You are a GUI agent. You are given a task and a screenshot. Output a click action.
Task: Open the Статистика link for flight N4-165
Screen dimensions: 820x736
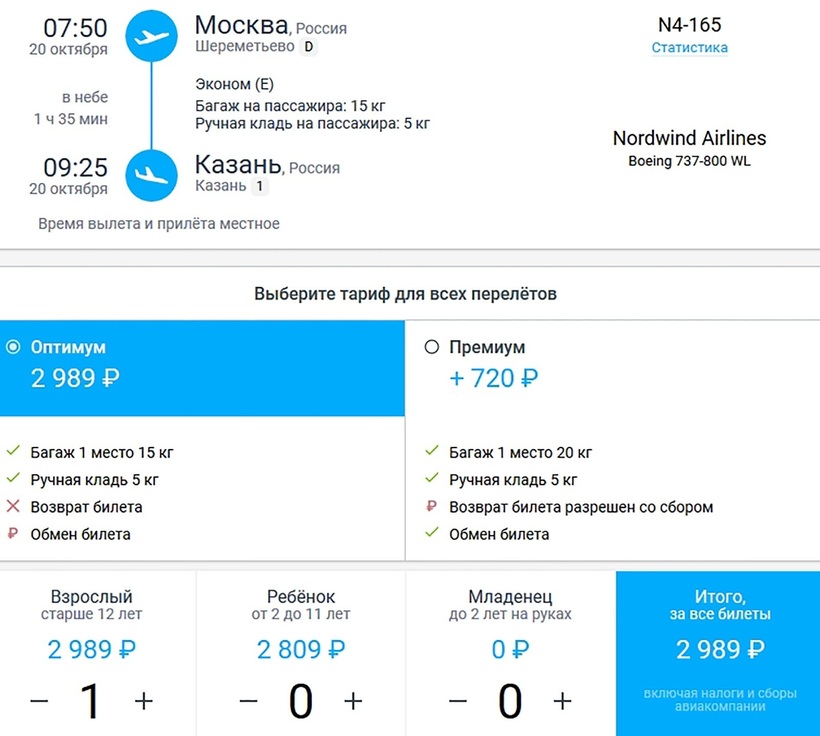(689, 48)
